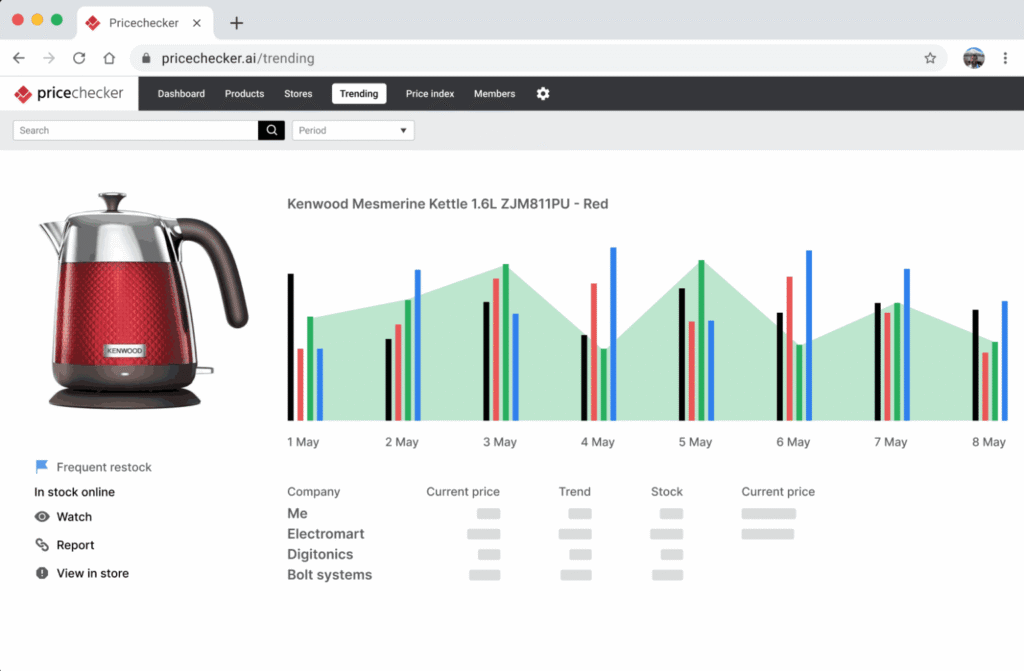Reload the page with refresh icon
Image resolution: width=1024 pixels, height=671 pixels.
(79, 58)
